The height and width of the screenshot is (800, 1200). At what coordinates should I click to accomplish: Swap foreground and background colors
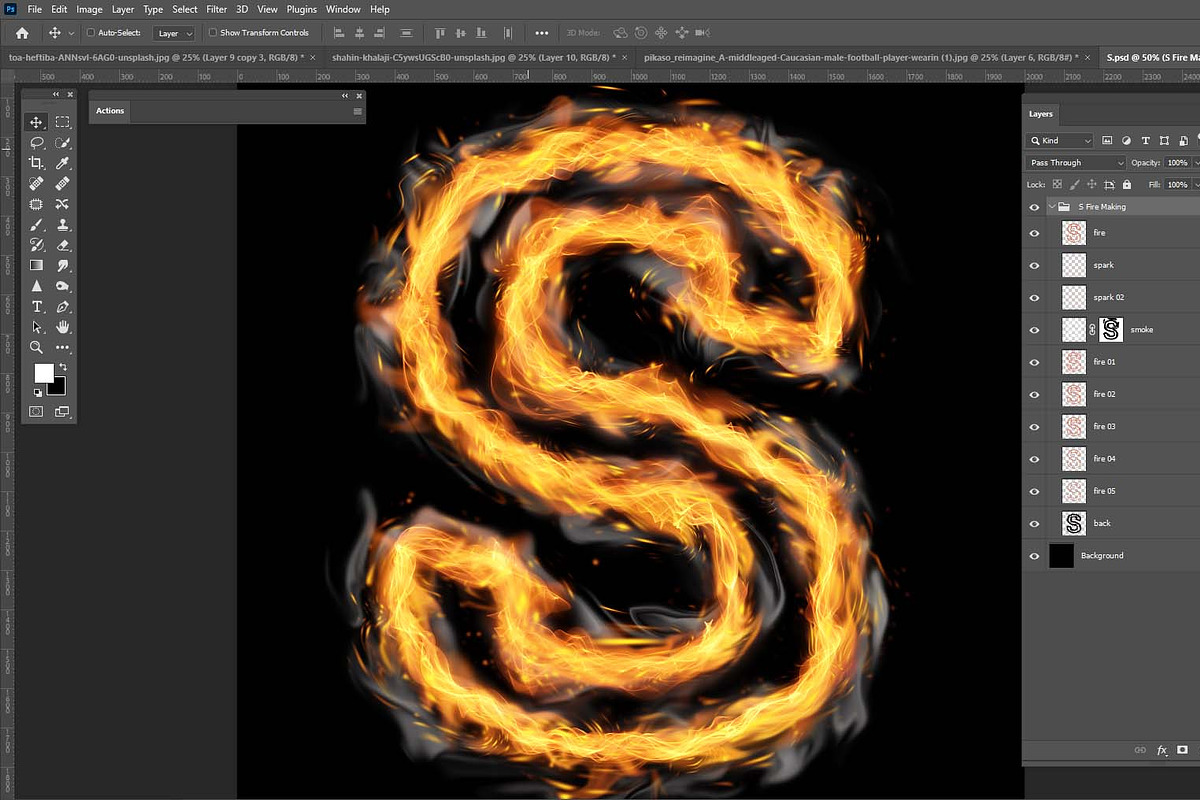tap(62, 368)
